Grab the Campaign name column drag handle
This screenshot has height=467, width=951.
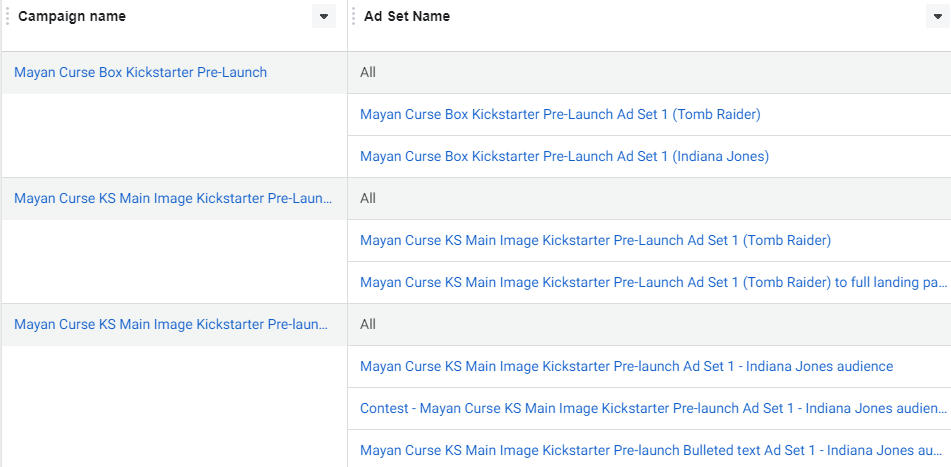[7, 16]
